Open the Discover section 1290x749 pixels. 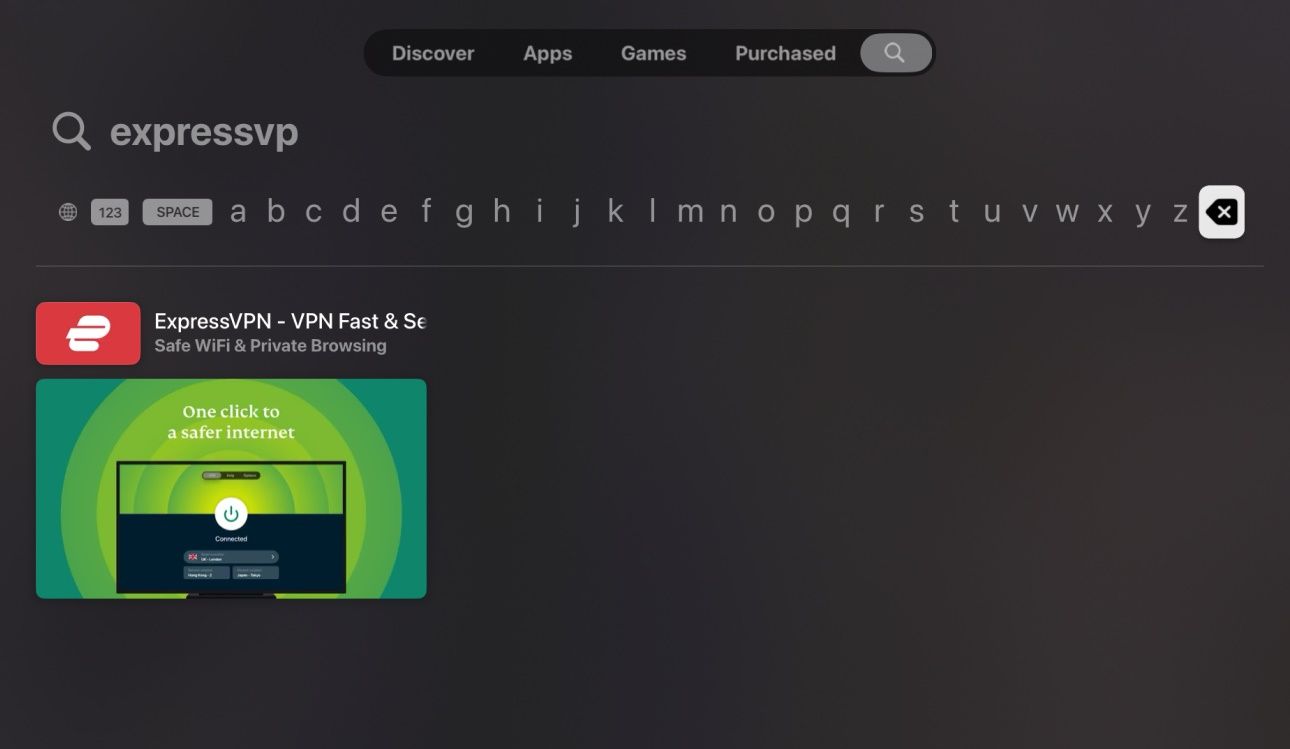click(x=432, y=53)
